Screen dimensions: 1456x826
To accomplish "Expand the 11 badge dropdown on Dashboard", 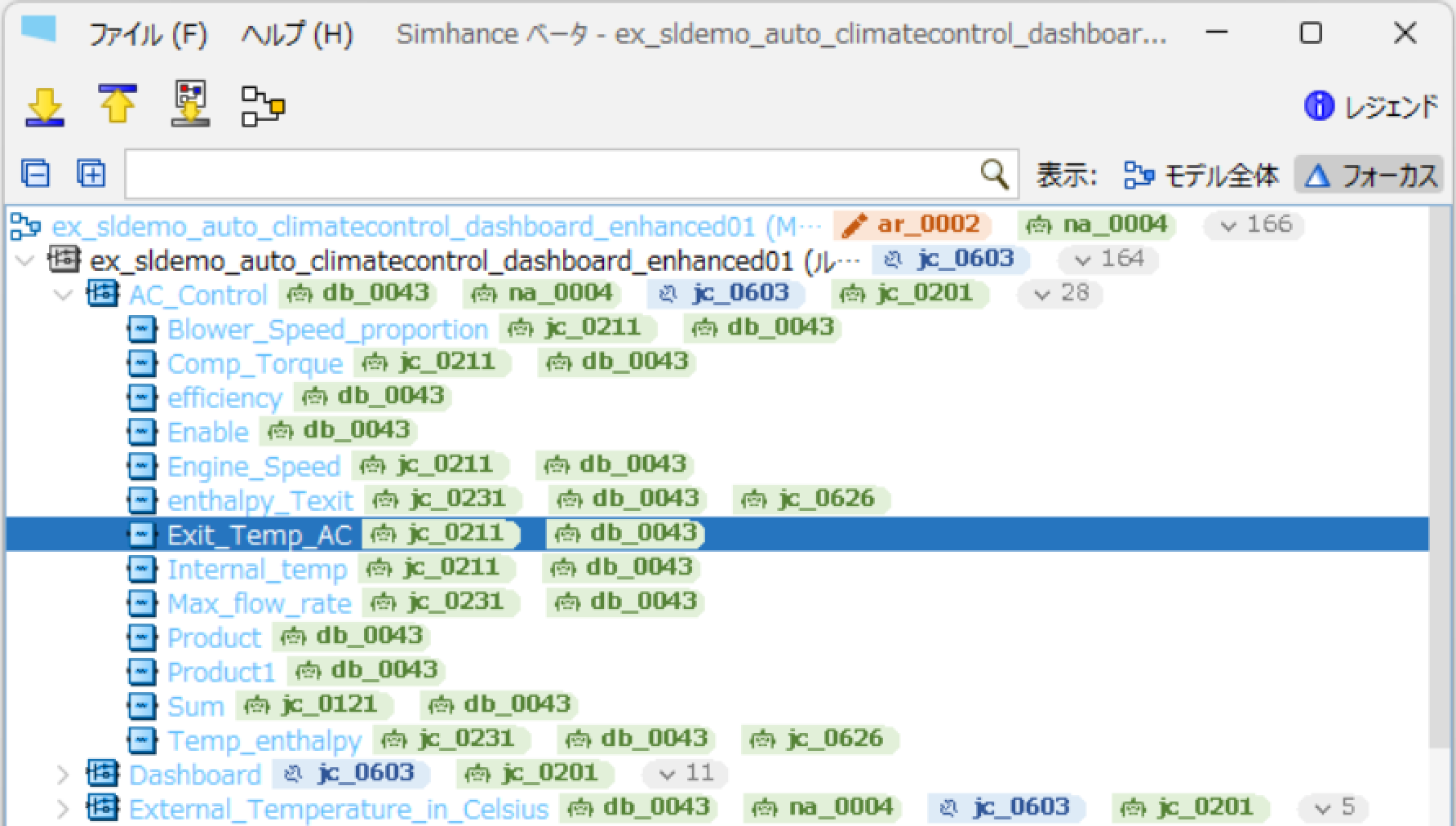I will coord(686,773).
